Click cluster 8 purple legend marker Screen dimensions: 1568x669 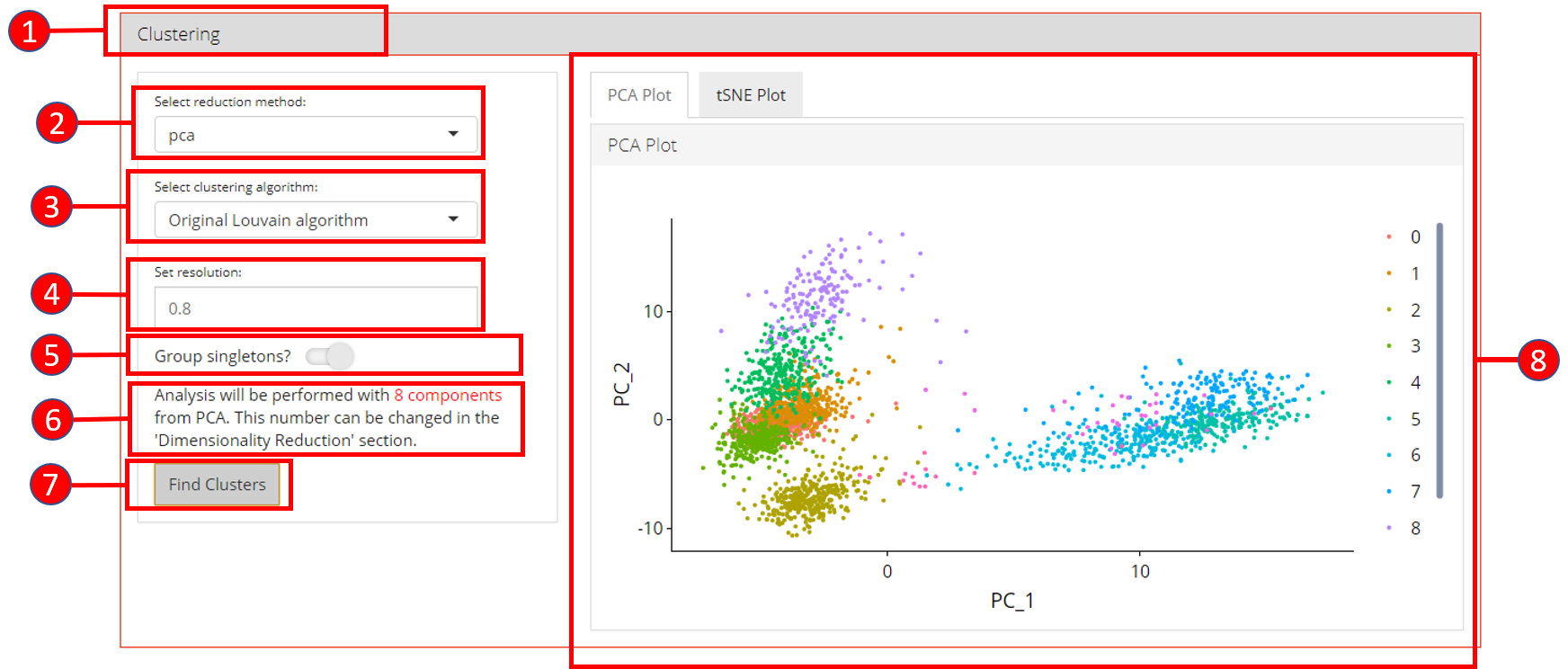tap(1389, 528)
